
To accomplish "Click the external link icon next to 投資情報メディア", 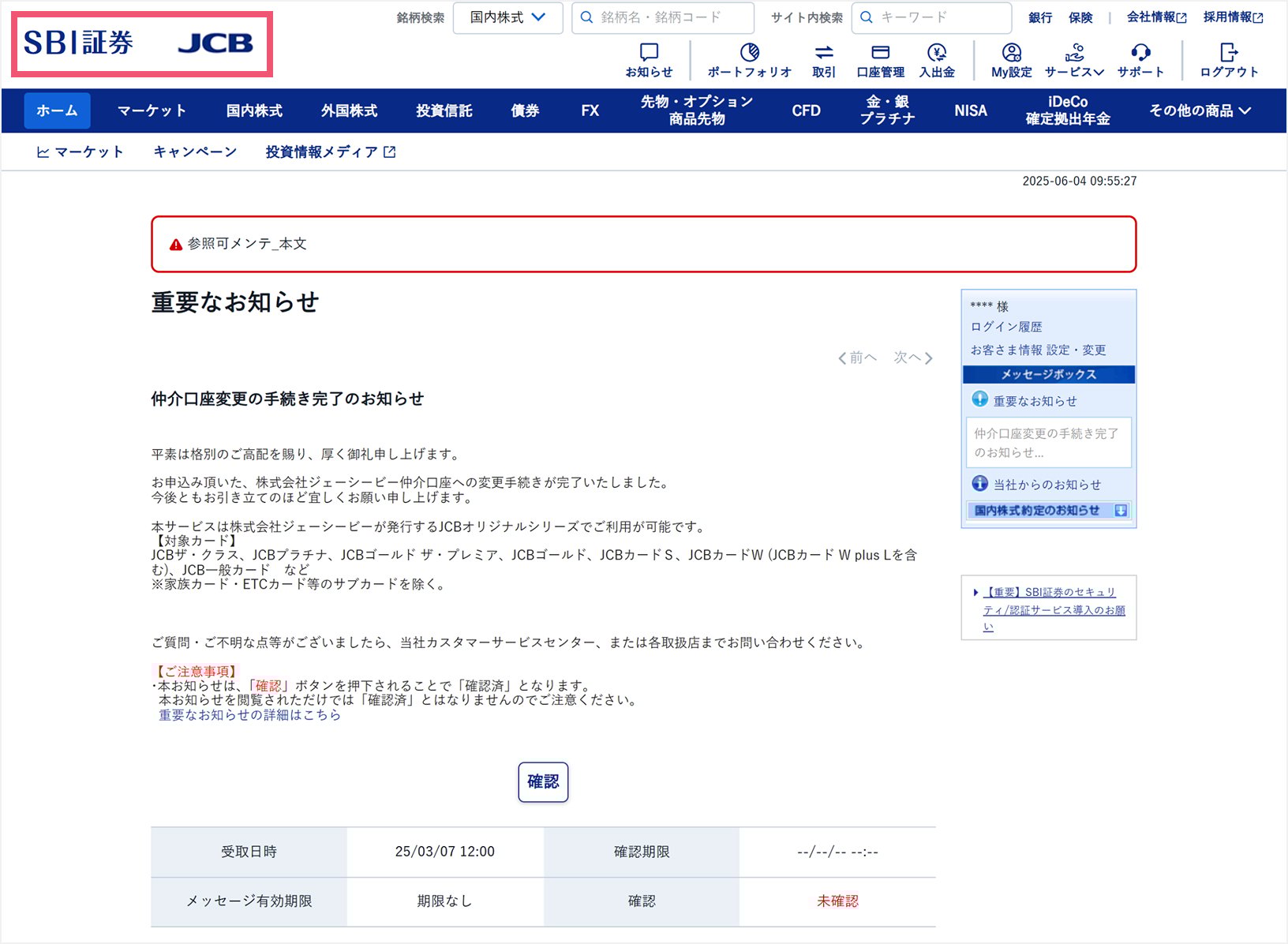I will click(x=390, y=151).
